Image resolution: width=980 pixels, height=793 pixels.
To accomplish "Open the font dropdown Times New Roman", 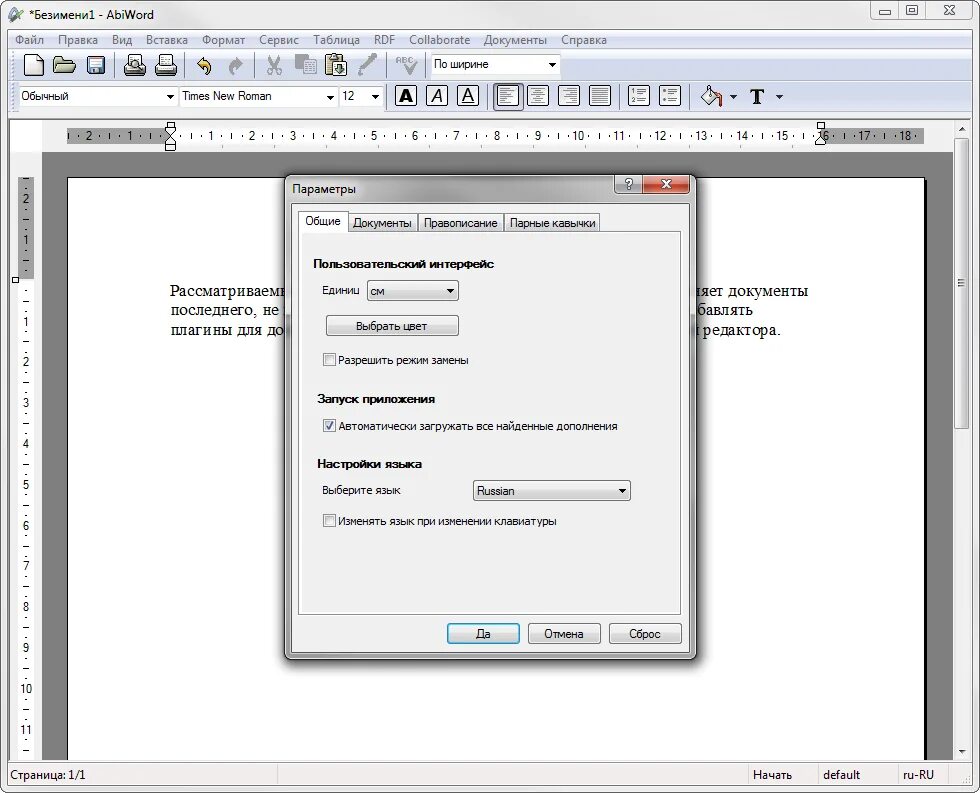I will click(x=258, y=96).
